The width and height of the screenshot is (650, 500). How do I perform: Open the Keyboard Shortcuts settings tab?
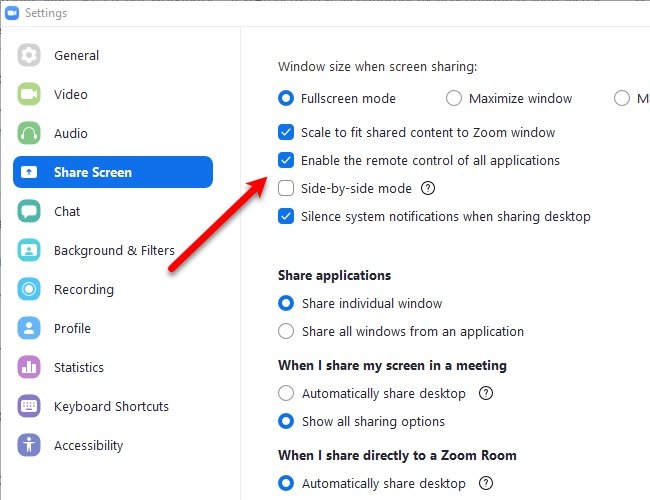(111, 407)
